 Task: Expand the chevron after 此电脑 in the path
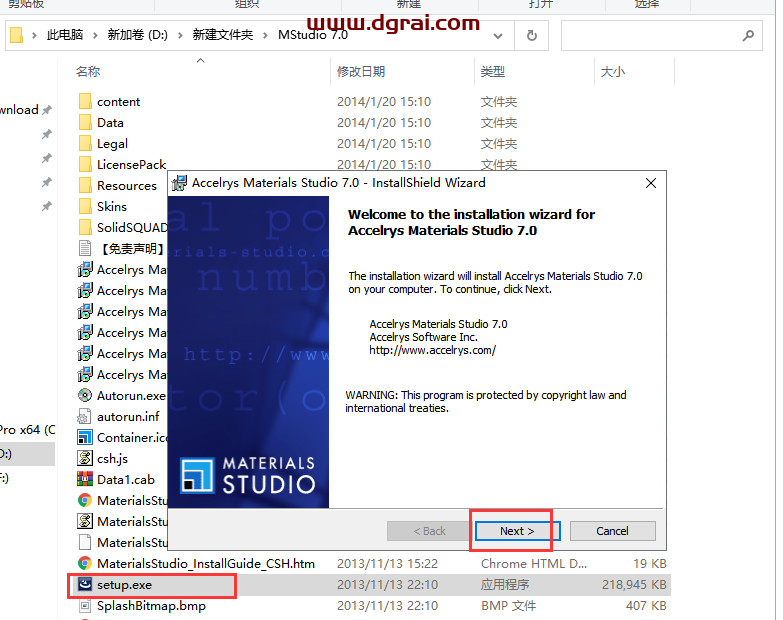[x=94, y=35]
